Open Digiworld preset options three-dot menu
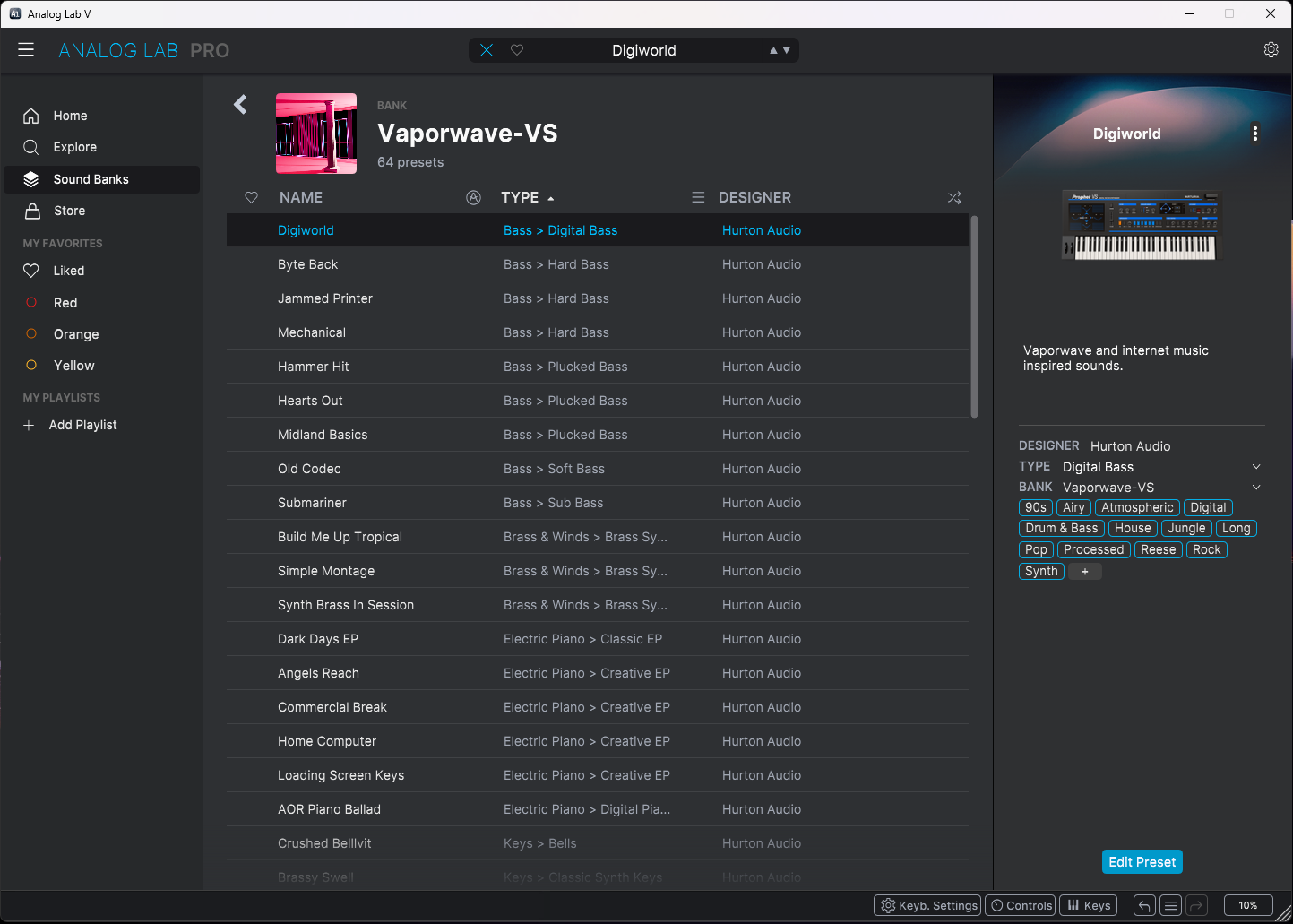 1255,134
